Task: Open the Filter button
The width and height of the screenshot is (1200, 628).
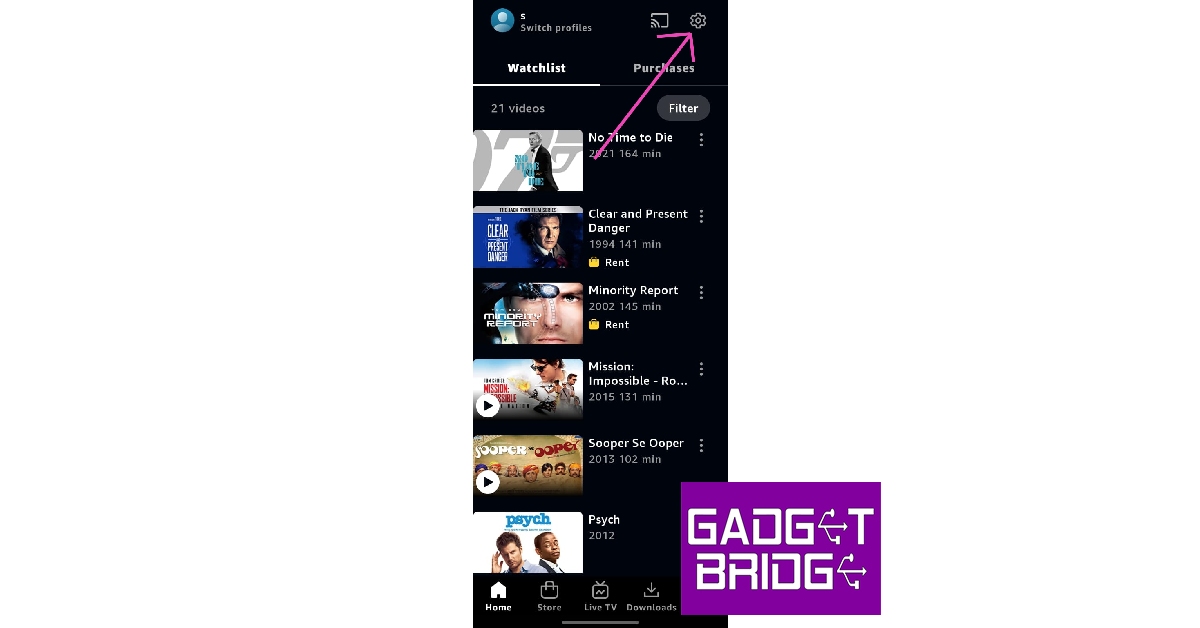Action: [x=683, y=108]
